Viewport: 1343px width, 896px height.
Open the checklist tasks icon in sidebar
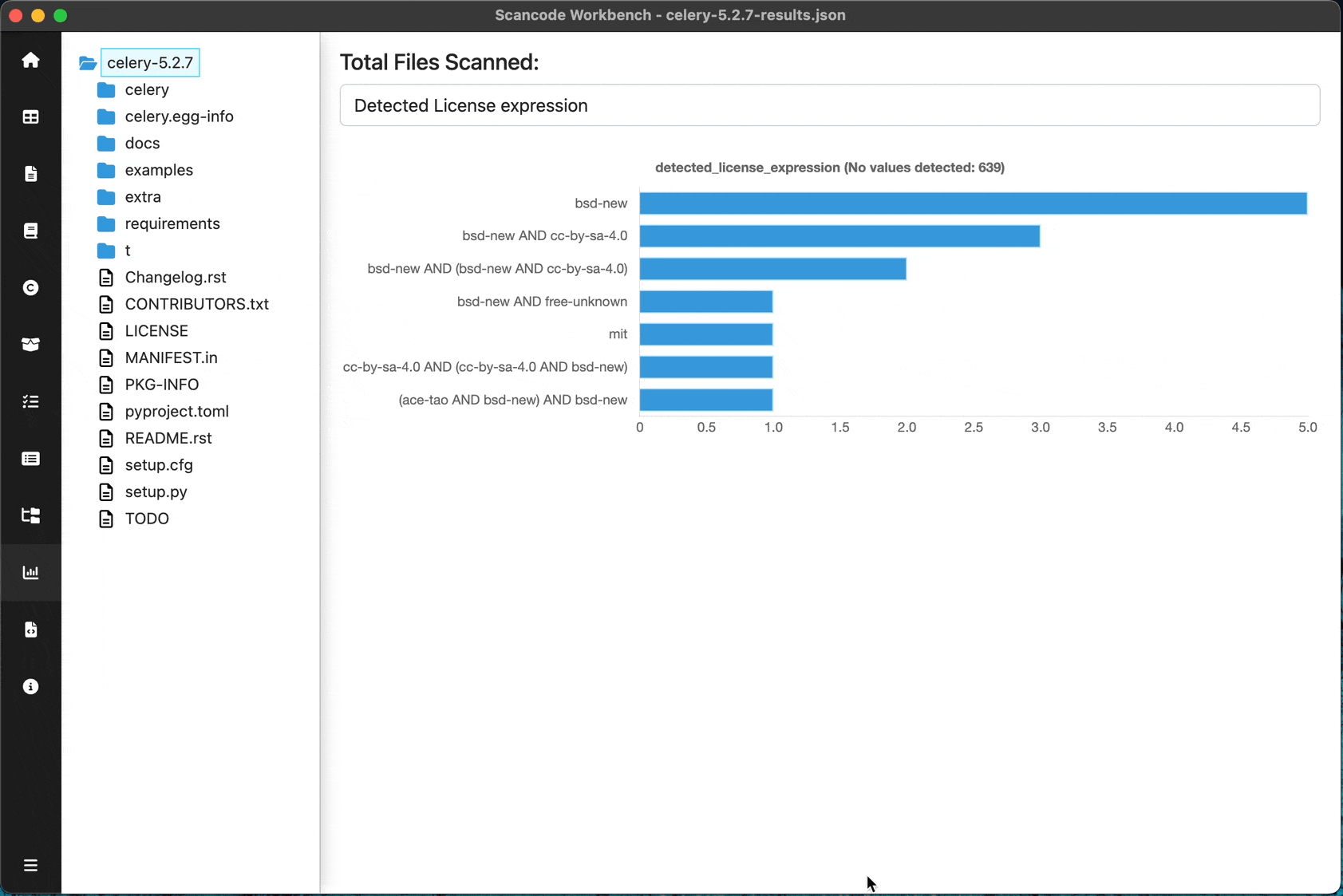30,401
